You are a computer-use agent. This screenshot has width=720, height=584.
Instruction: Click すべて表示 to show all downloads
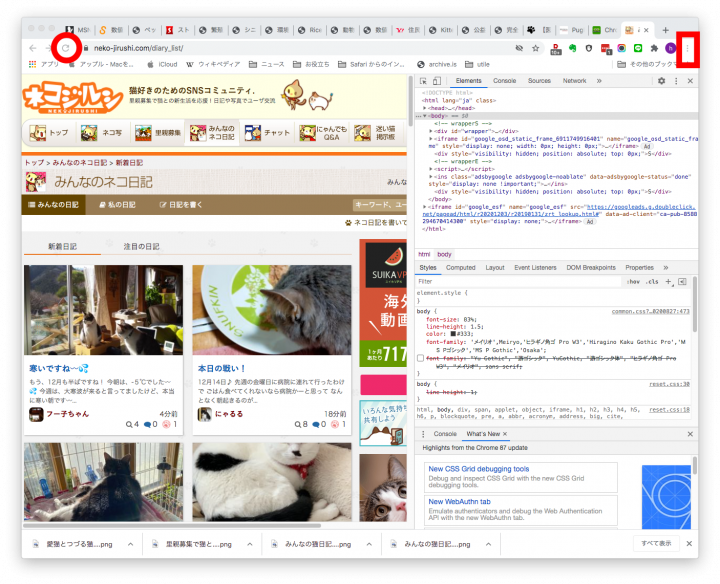tap(656, 543)
